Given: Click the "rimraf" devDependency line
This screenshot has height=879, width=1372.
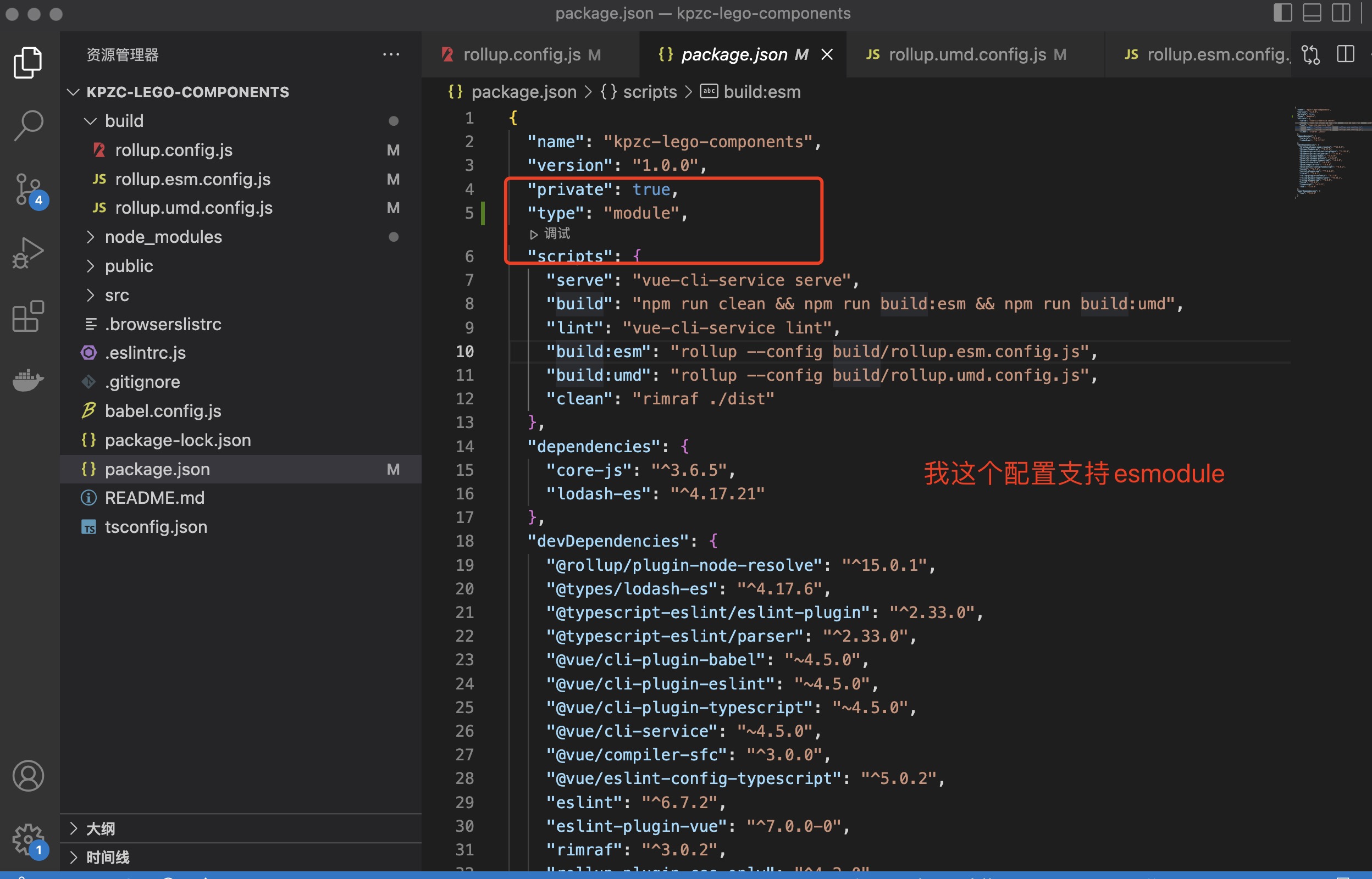Looking at the screenshot, I should pos(635,850).
